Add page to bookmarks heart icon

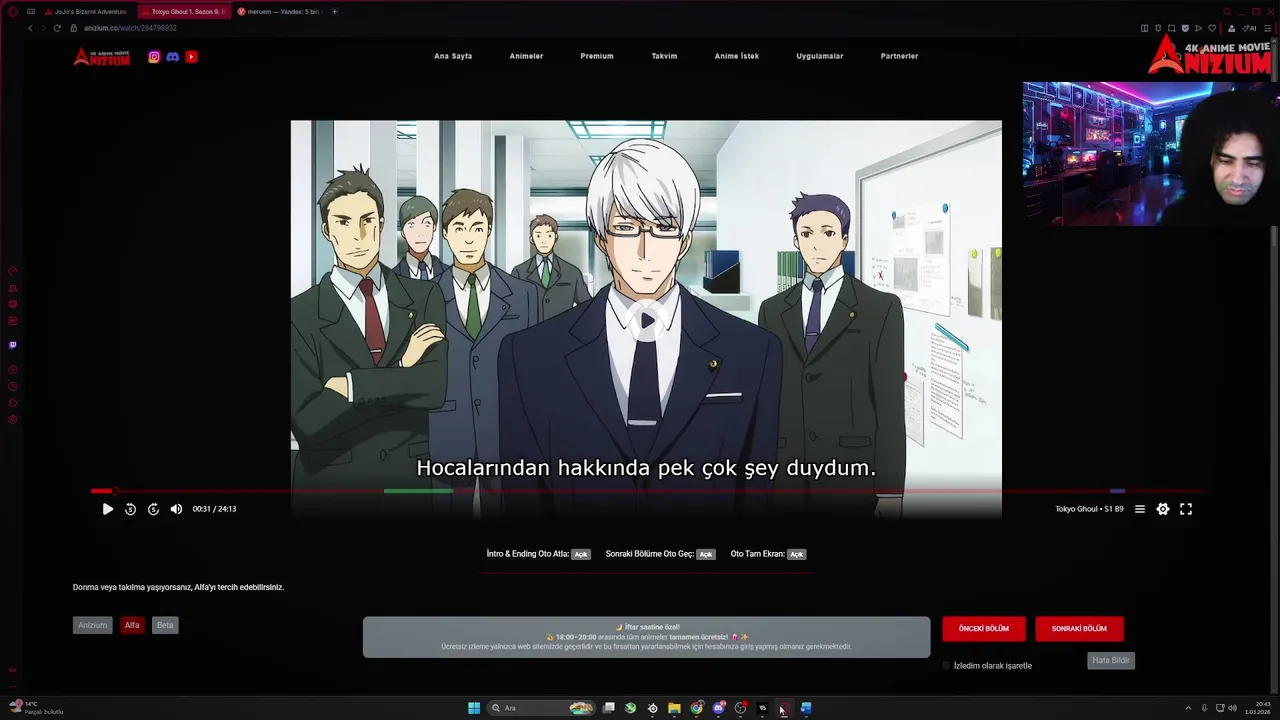tap(1212, 28)
